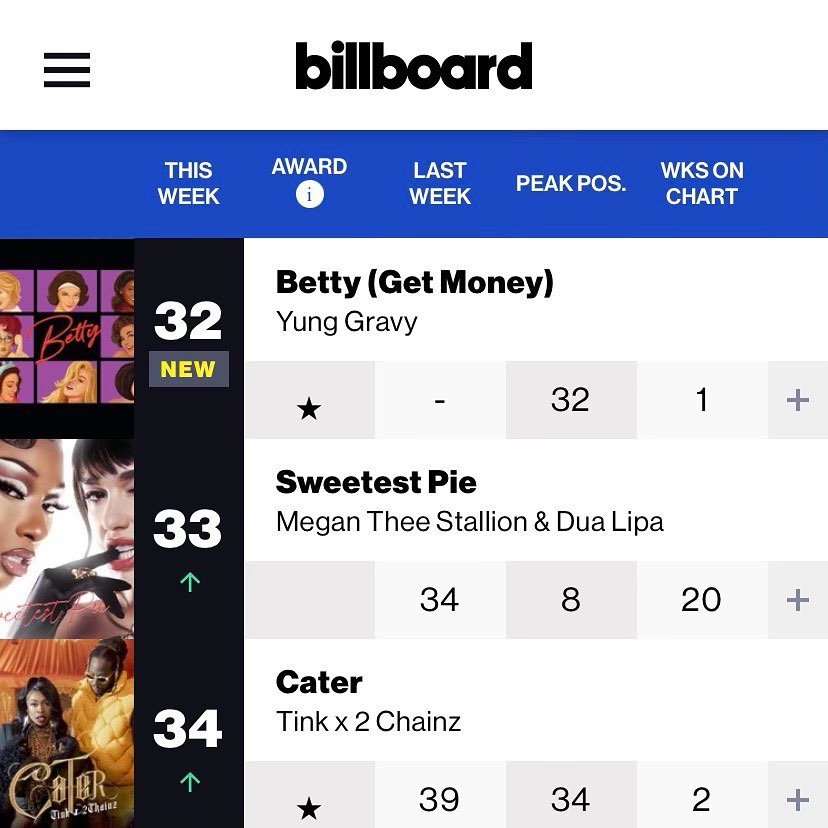Open artist Megan Thee Stallion & Dua Lipa
This screenshot has height=828, width=828.
(x=469, y=522)
